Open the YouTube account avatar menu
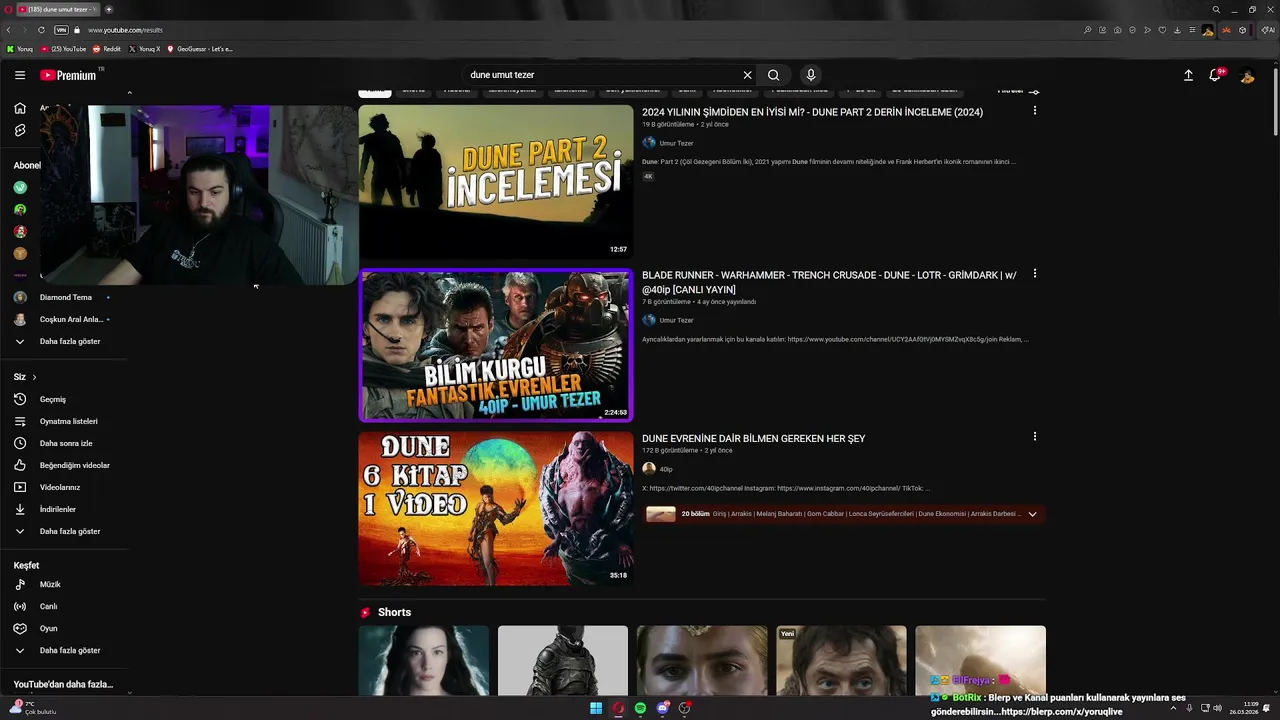The image size is (1280, 720). [x=1247, y=75]
